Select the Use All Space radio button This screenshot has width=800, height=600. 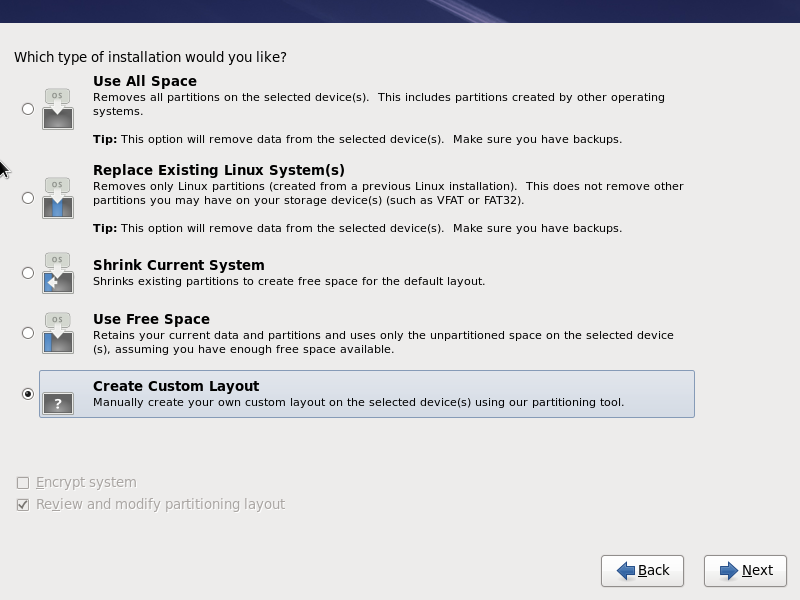[x=28, y=109]
